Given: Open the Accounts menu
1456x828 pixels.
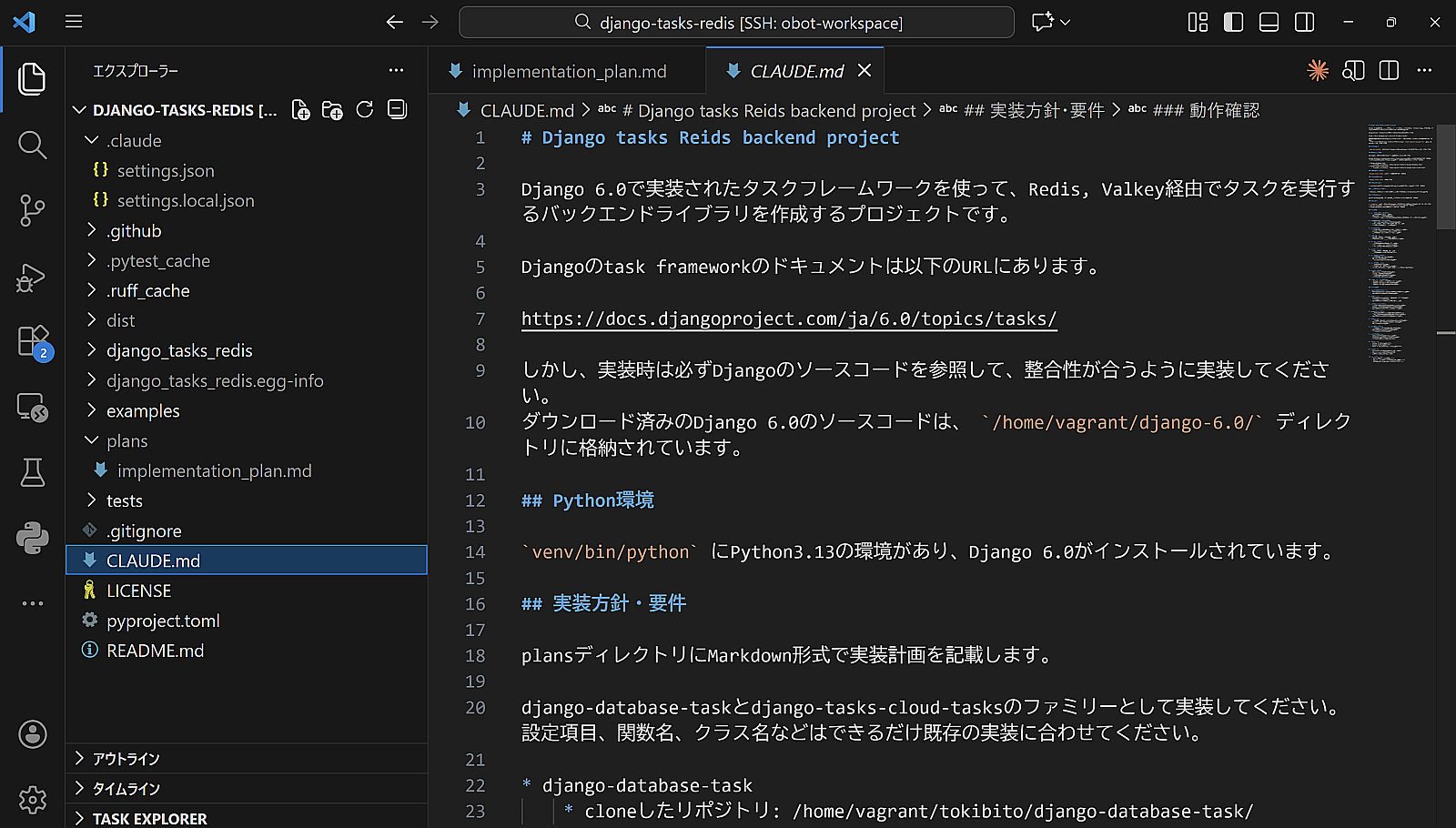Looking at the screenshot, I should point(33,734).
